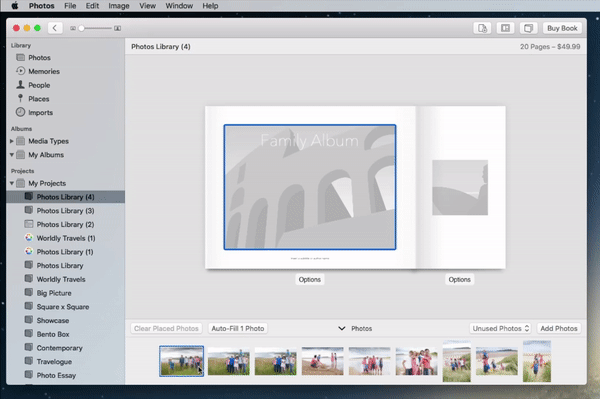Select the third photo thumbnail in tray
This screenshot has height=399, width=600.
click(x=276, y=361)
